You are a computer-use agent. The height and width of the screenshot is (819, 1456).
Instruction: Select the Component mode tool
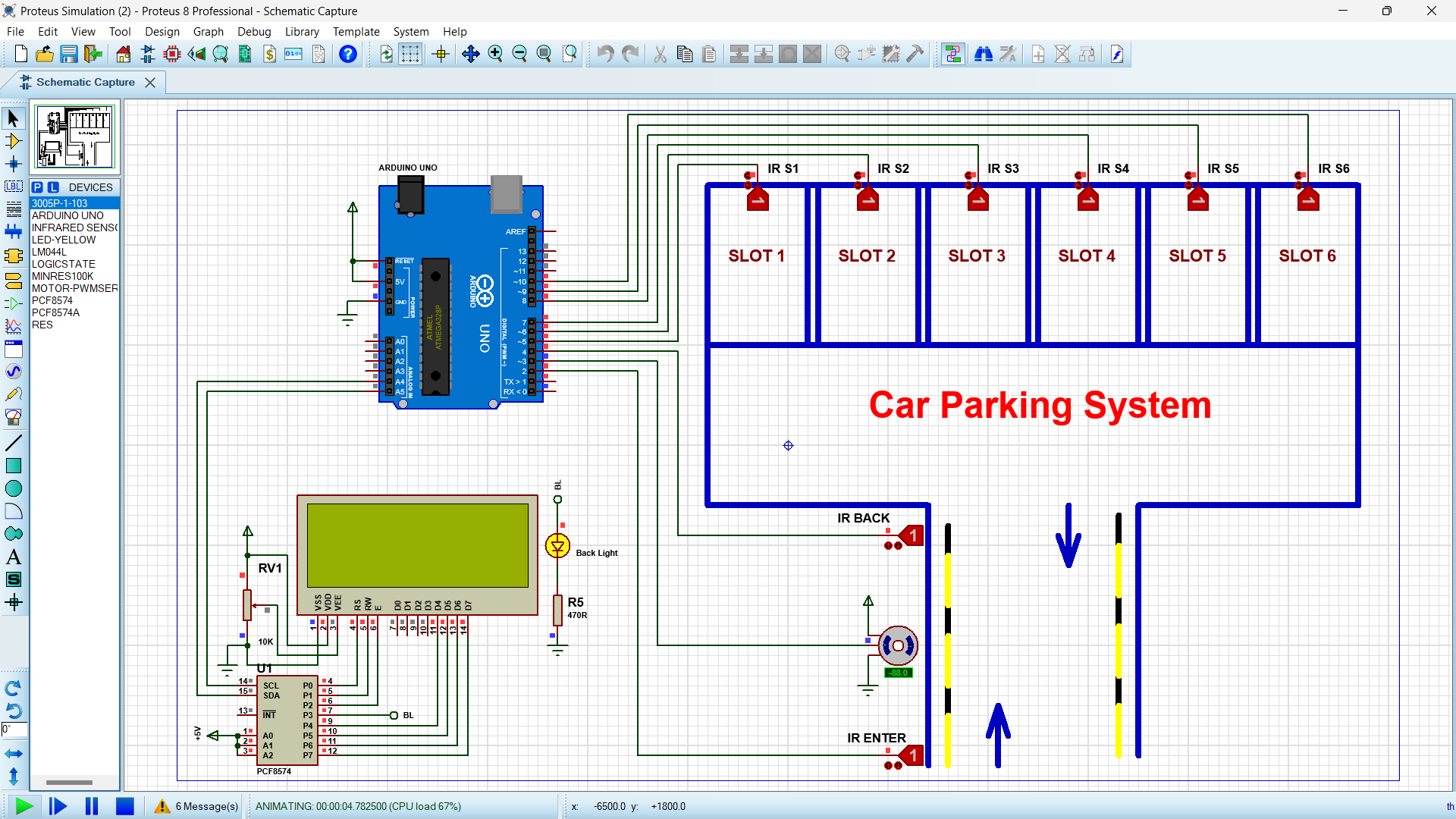pyautogui.click(x=13, y=140)
